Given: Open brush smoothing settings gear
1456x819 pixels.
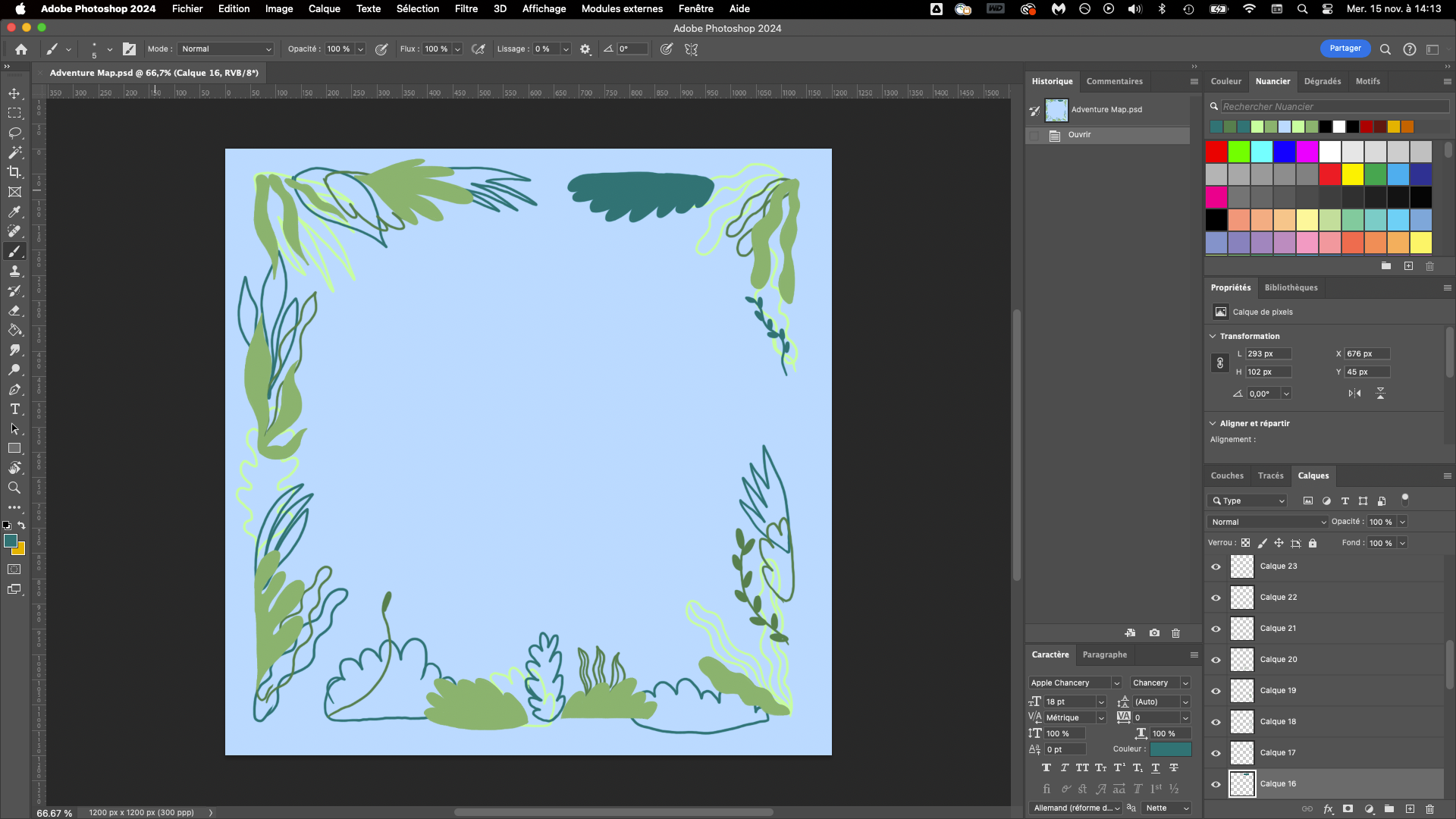Looking at the screenshot, I should (585, 49).
